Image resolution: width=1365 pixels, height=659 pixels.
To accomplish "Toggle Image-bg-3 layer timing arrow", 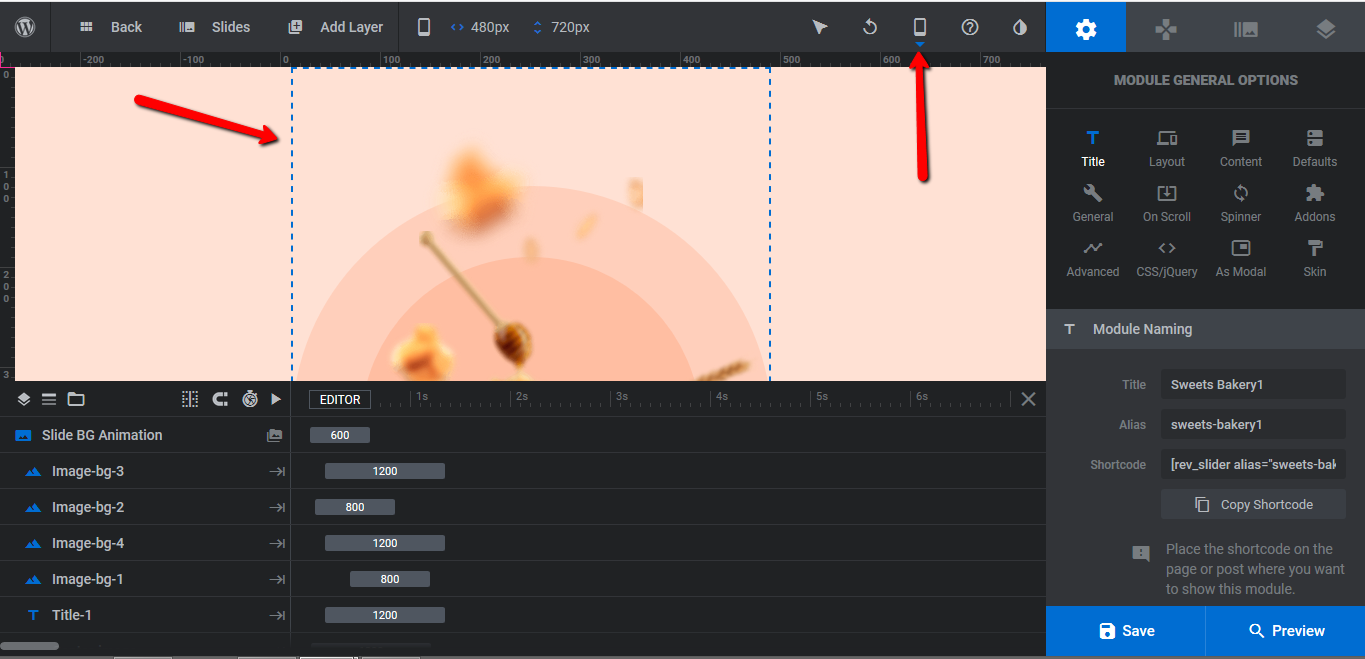I will point(277,471).
